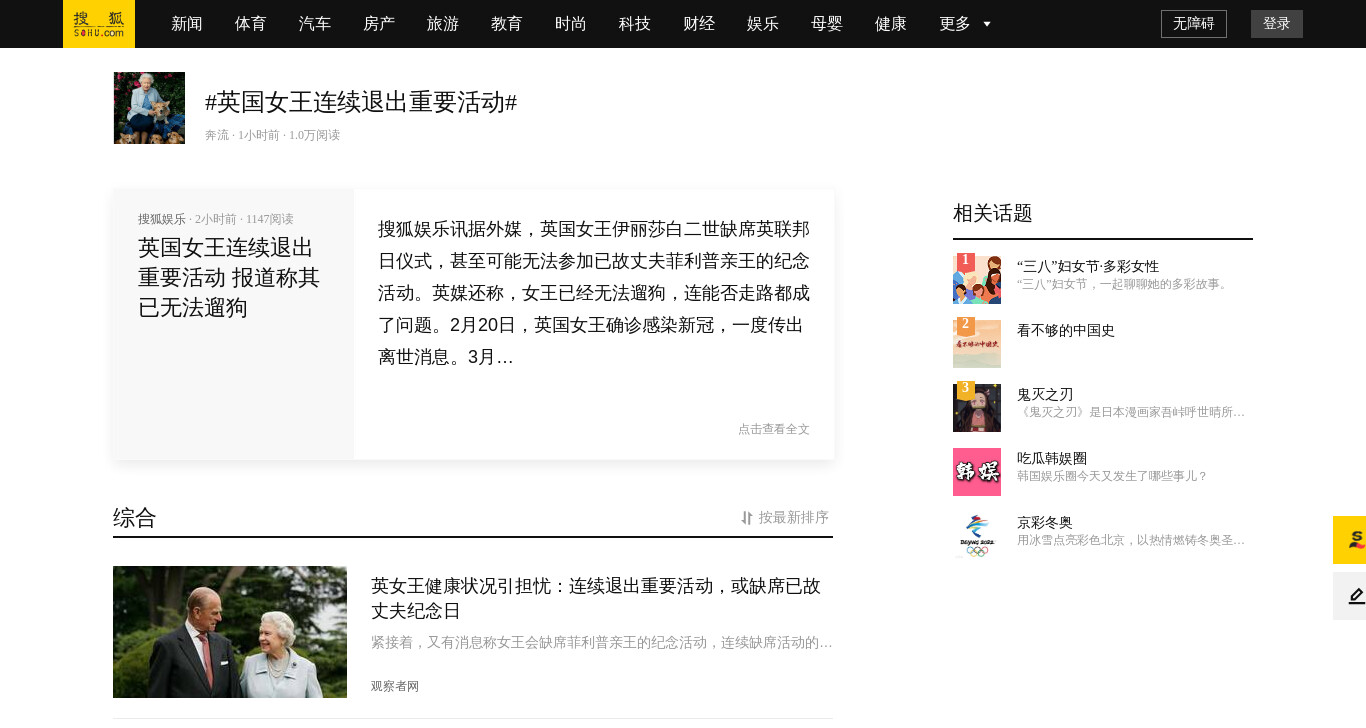Viewport: 1366px width, 728px height.
Task: Open article 英女王健康状况引担忧
Action: 596,598
